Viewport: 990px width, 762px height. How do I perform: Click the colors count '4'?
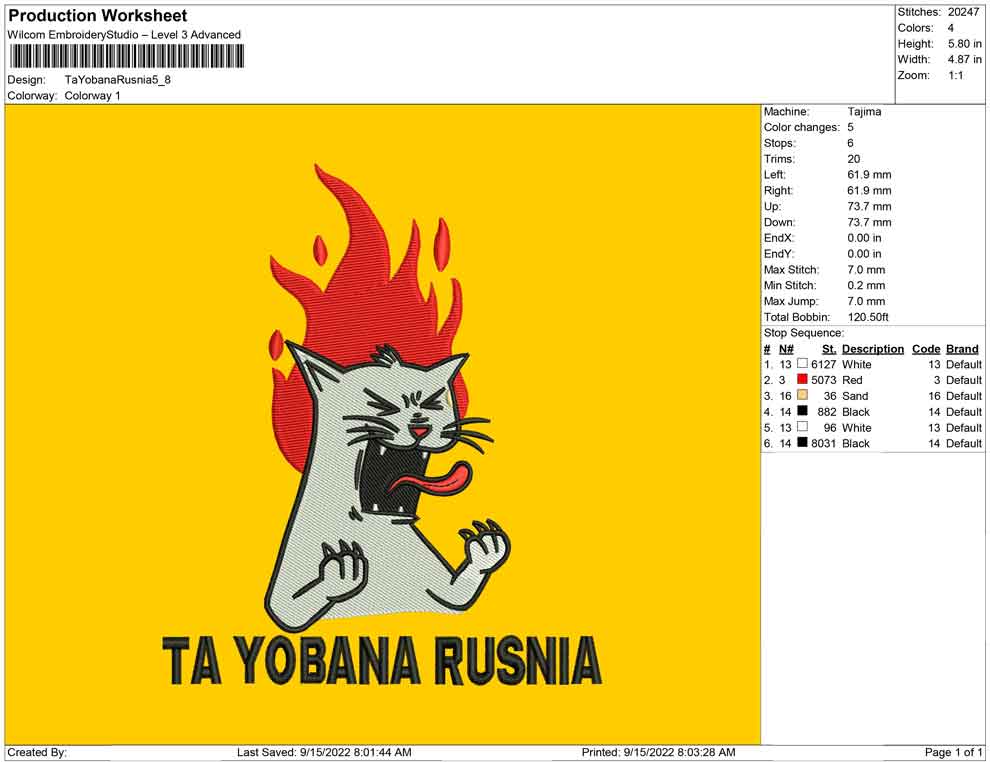tap(950, 28)
